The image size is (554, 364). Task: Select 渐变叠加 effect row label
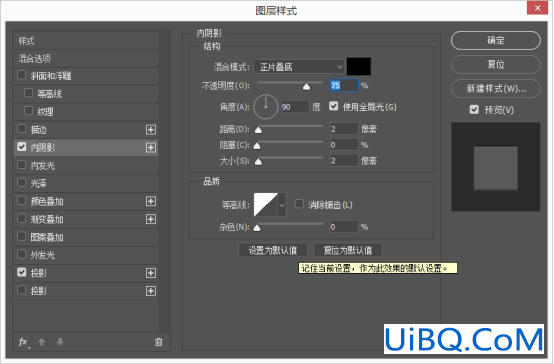[x=47, y=220]
